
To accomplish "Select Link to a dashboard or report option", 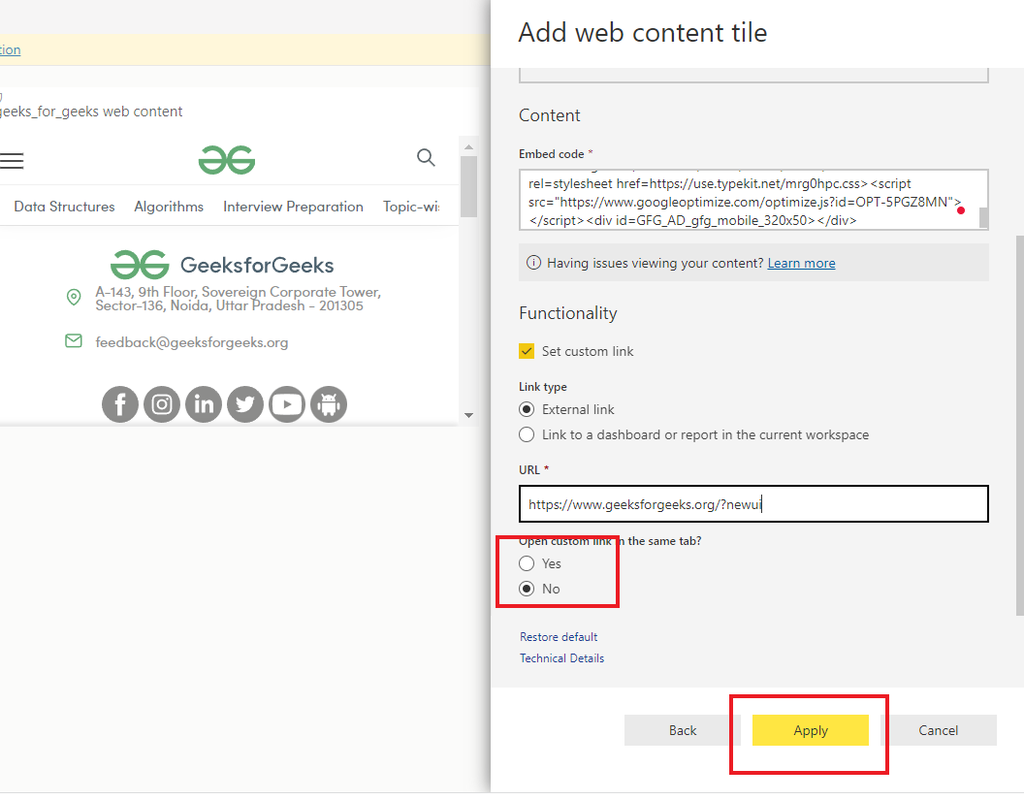I will [x=526, y=435].
